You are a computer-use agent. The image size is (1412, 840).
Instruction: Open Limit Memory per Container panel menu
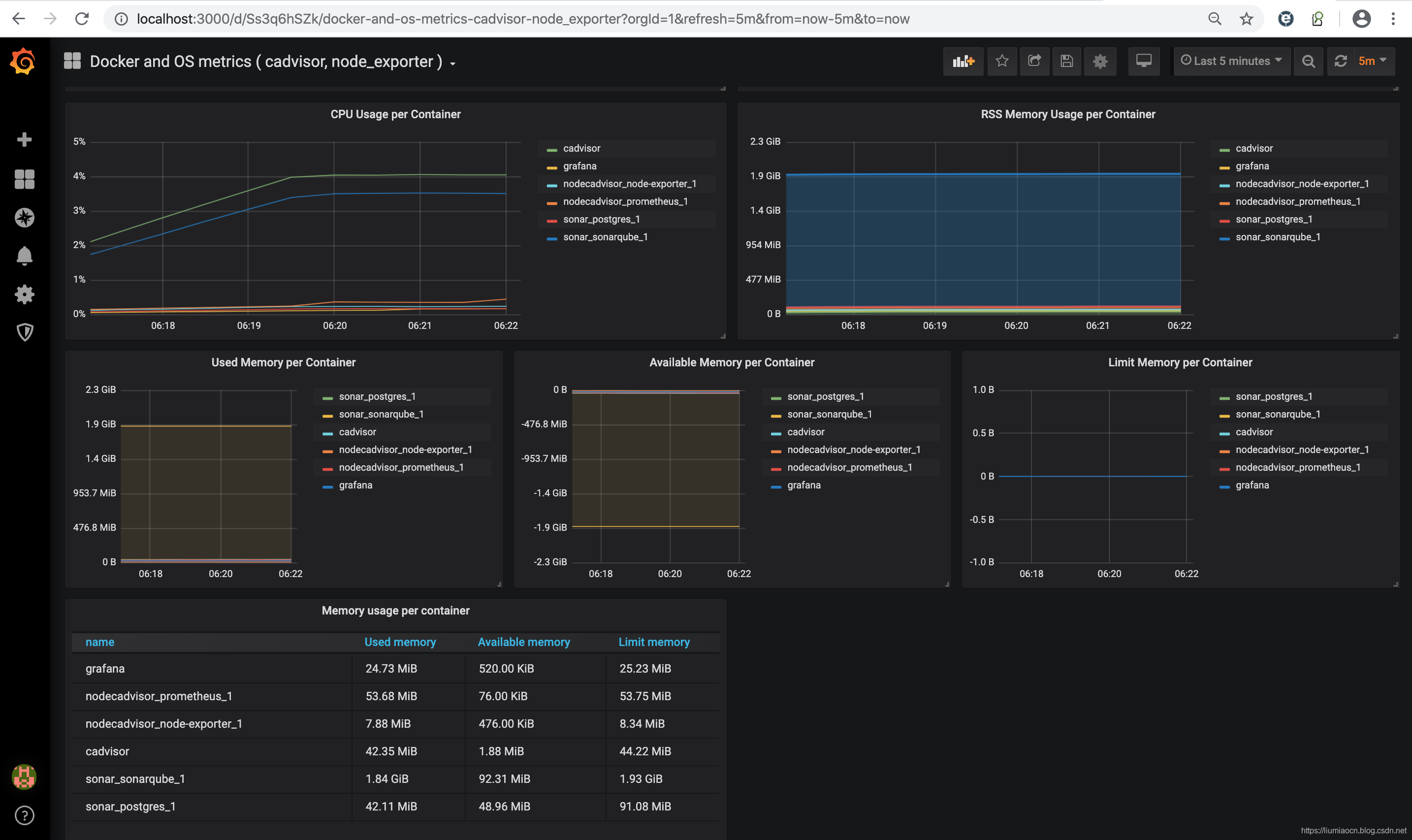click(x=1180, y=363)
